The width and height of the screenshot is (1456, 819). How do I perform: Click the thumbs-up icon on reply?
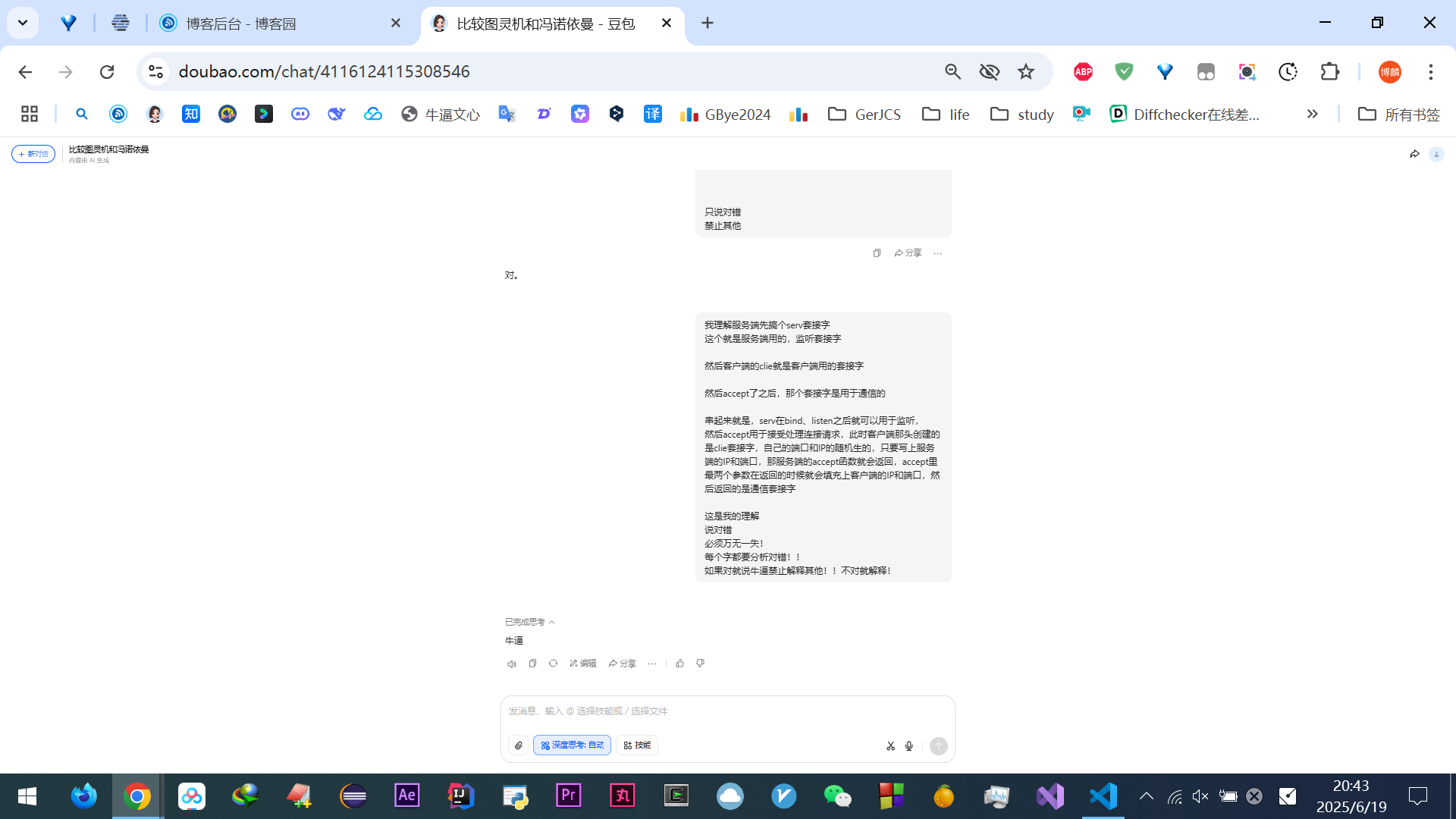pos(679,664)
